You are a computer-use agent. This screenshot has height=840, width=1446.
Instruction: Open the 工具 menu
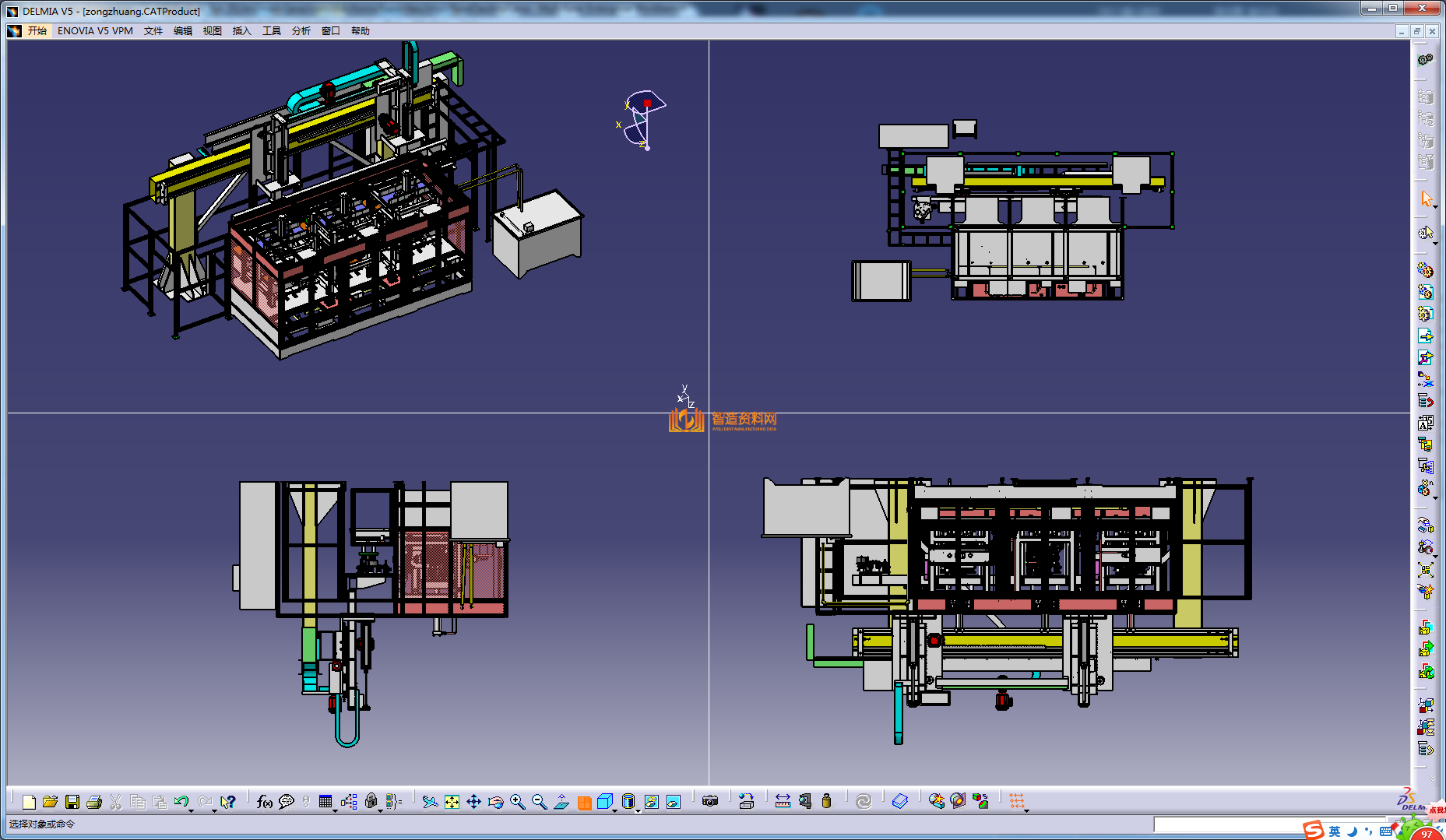click(271, 31)
